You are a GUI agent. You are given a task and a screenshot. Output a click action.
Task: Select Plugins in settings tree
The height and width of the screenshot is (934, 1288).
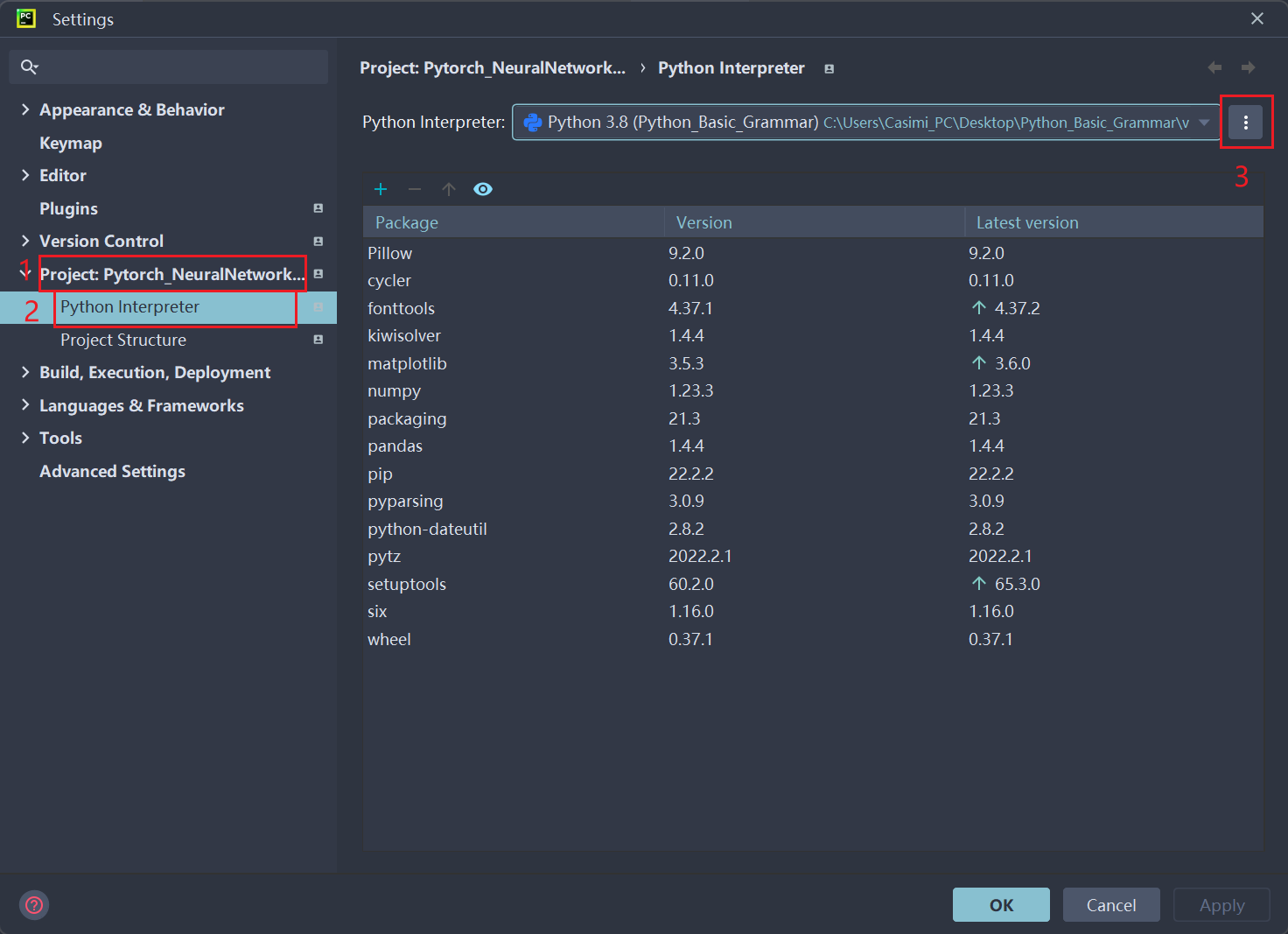coord(68,208)
